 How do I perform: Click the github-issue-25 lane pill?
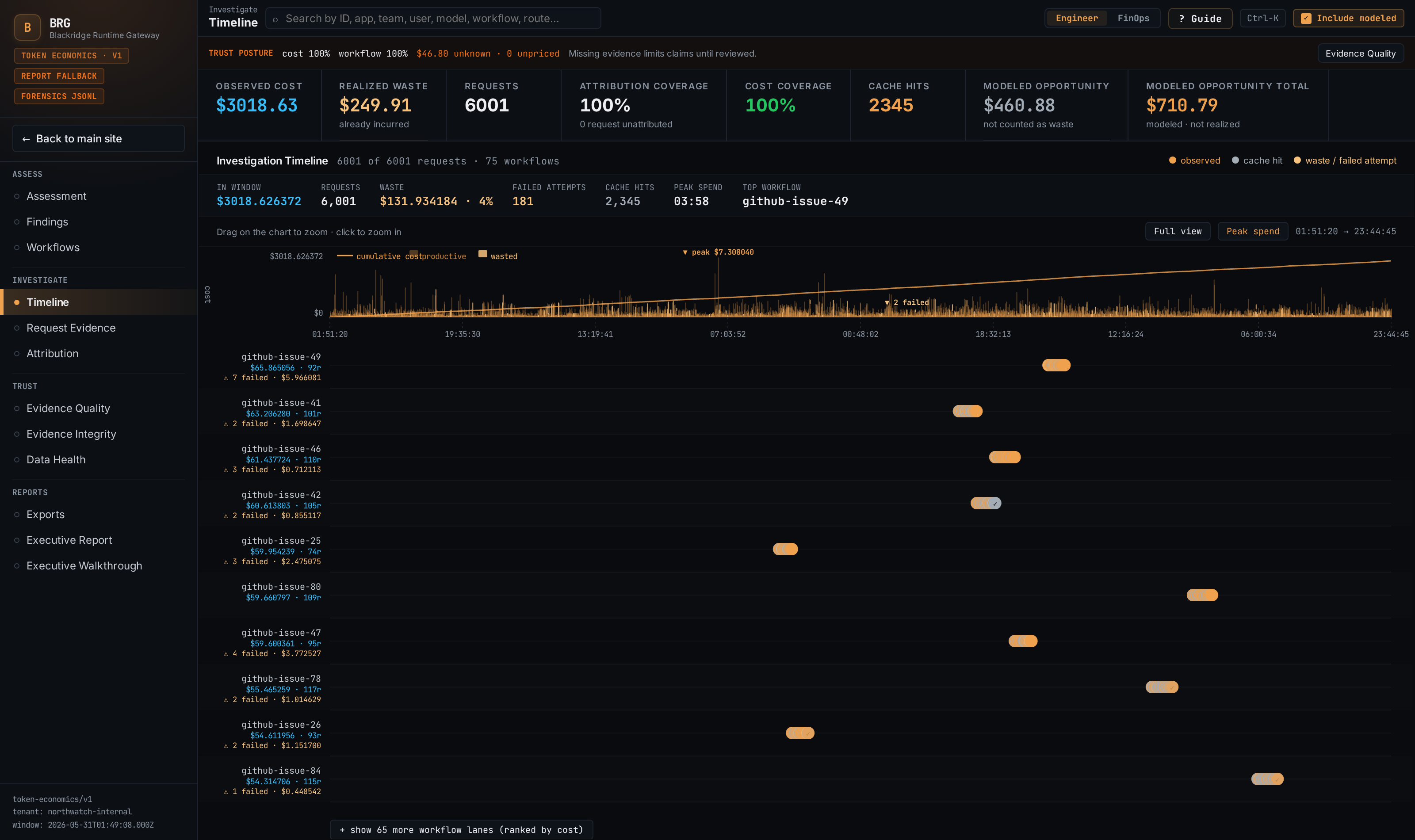785,549
